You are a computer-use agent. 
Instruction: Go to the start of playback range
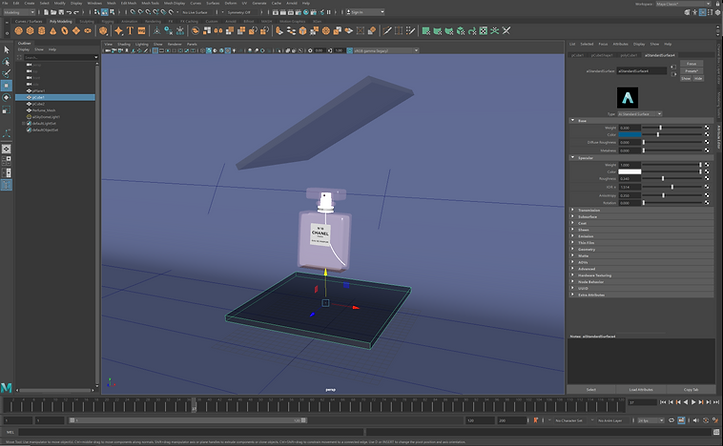[663, 402]
